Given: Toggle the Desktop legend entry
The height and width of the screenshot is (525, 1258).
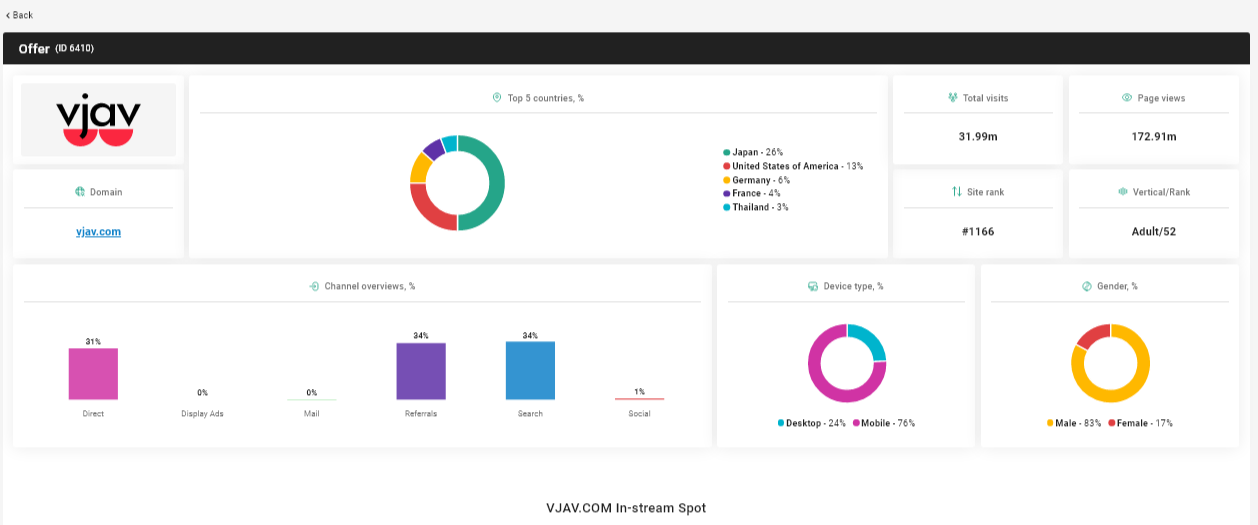Looking at the screenshot, I should point(811,423).
